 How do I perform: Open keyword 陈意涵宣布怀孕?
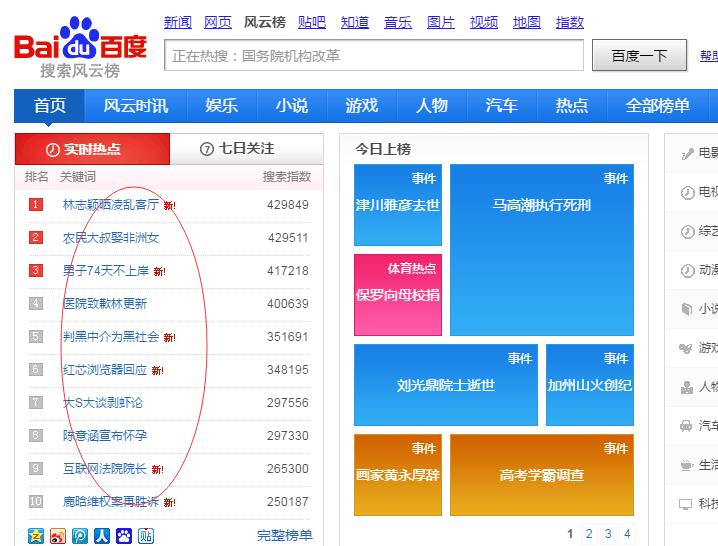point(105,436)
